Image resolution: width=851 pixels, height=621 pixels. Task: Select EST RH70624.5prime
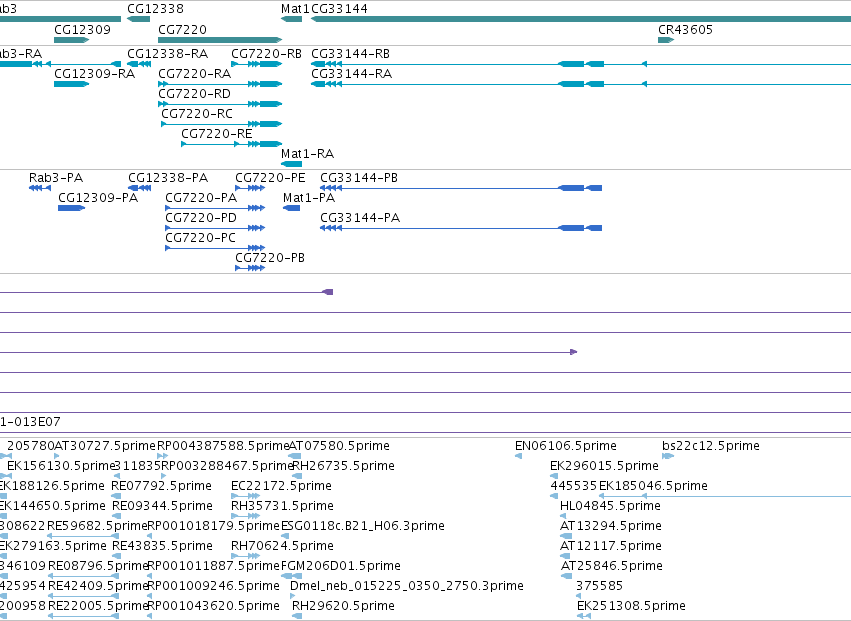pyautogui.click(x=283, y=546)
